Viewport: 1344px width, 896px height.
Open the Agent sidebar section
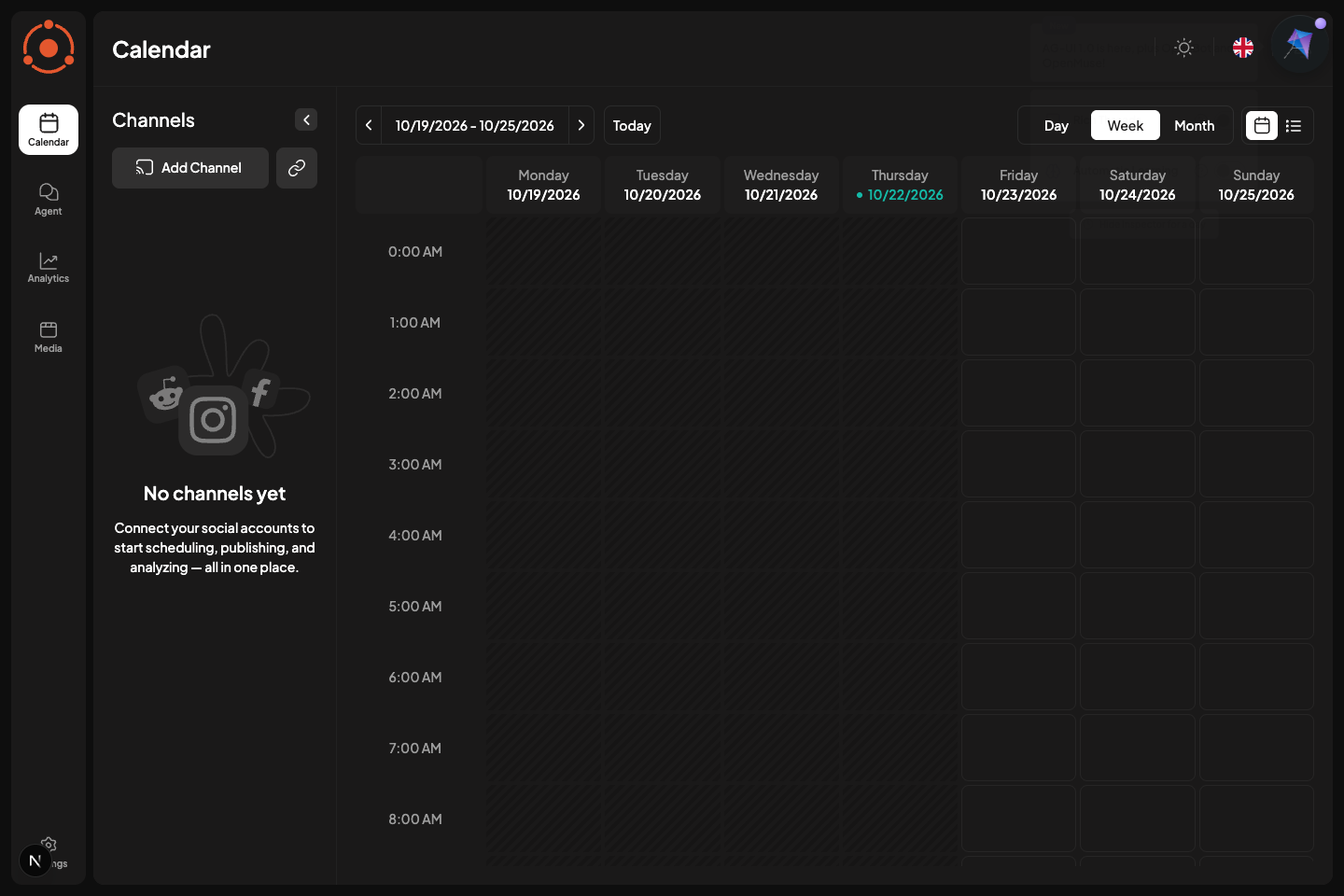point(49,199)
